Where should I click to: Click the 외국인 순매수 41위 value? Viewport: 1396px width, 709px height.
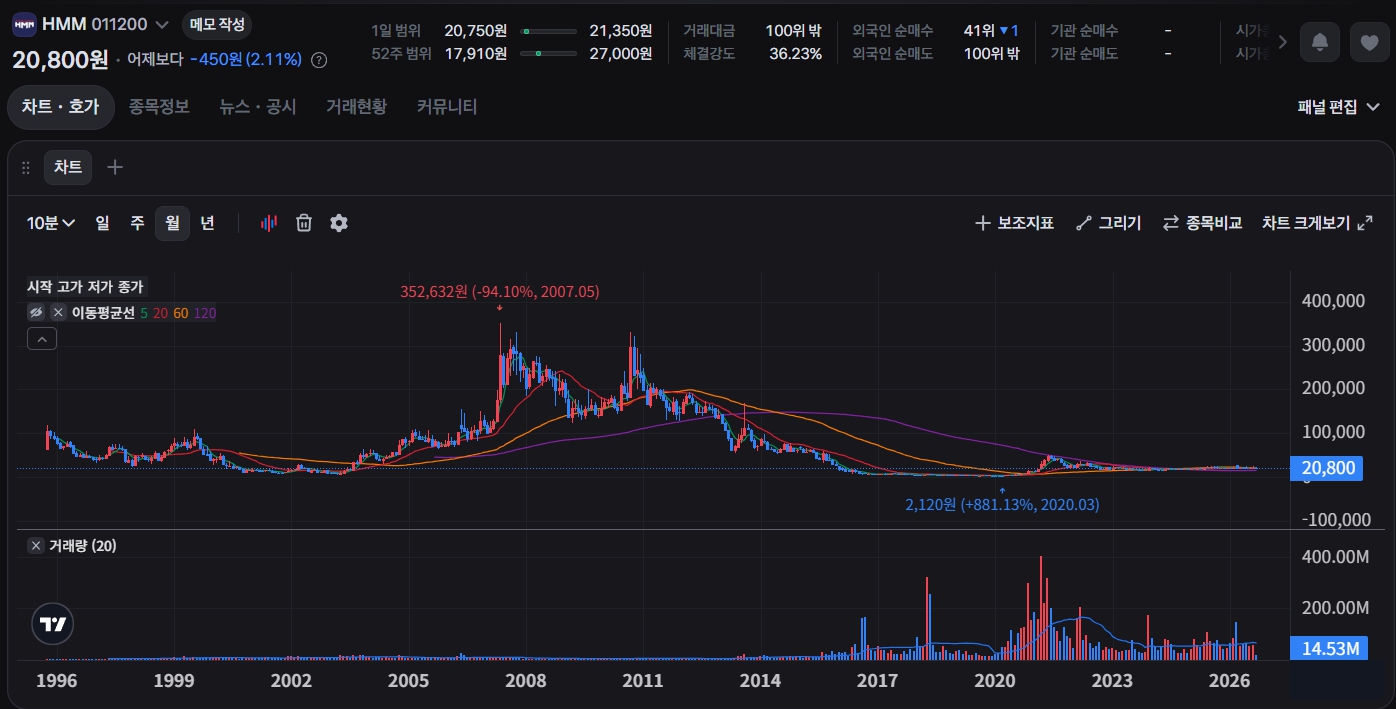pyautogui.click(x=991, y=31)
